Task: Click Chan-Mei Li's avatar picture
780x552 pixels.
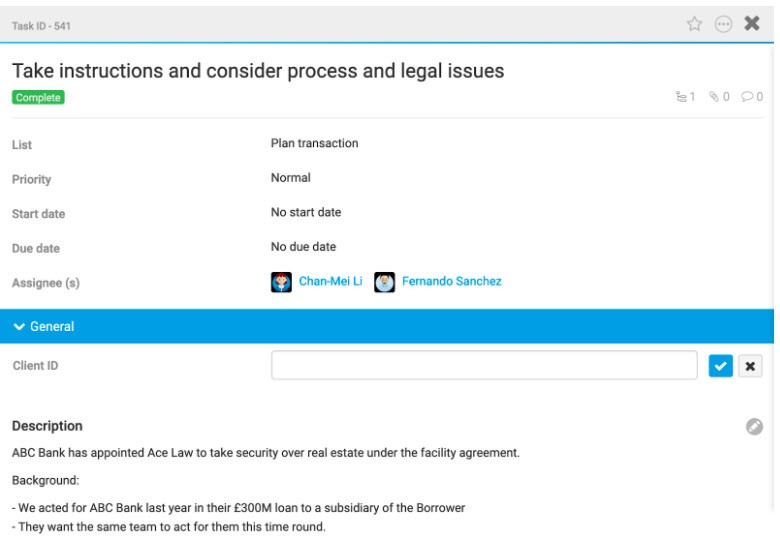Action: 281,282
